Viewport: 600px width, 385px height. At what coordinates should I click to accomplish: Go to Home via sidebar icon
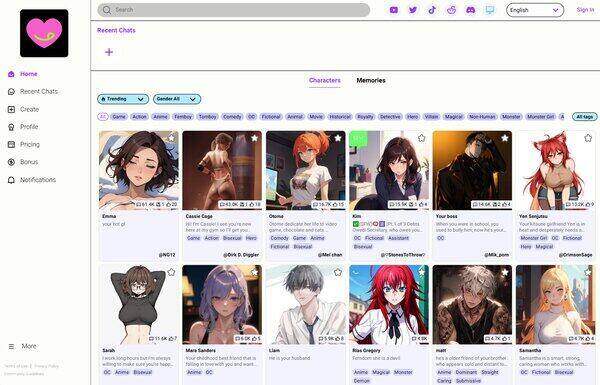[x=11, y=74]
